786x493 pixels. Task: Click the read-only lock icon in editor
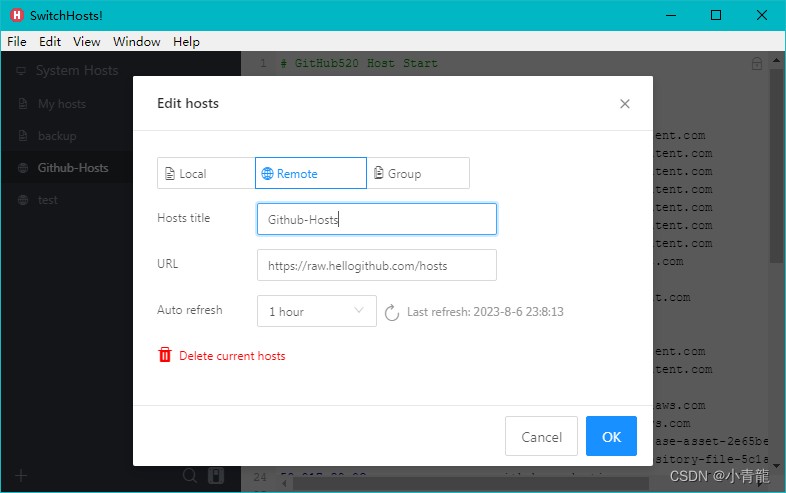[x=757, y=64]
